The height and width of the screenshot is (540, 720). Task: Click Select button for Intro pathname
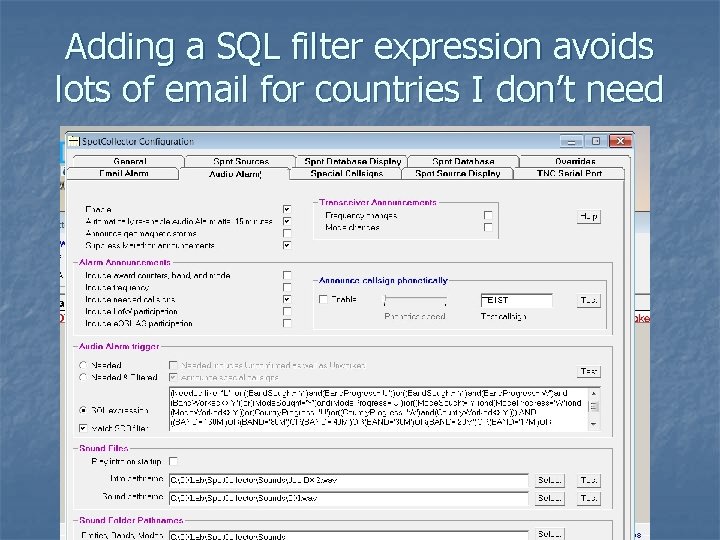550,480
